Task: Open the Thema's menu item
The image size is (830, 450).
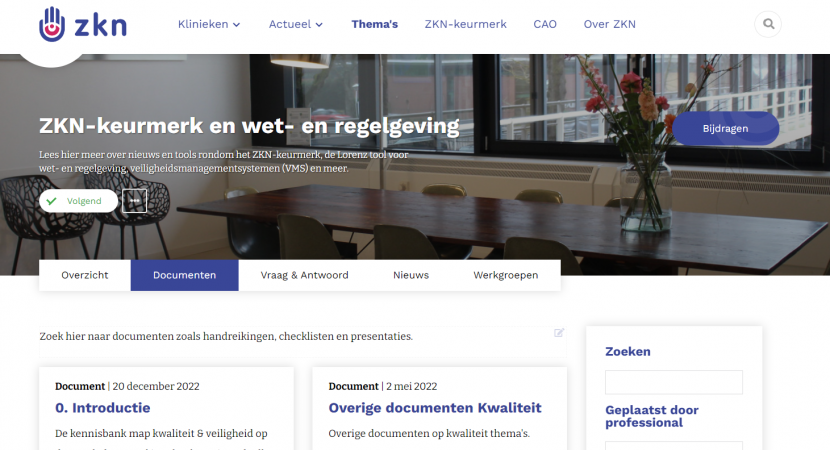Action: [374, 24]
